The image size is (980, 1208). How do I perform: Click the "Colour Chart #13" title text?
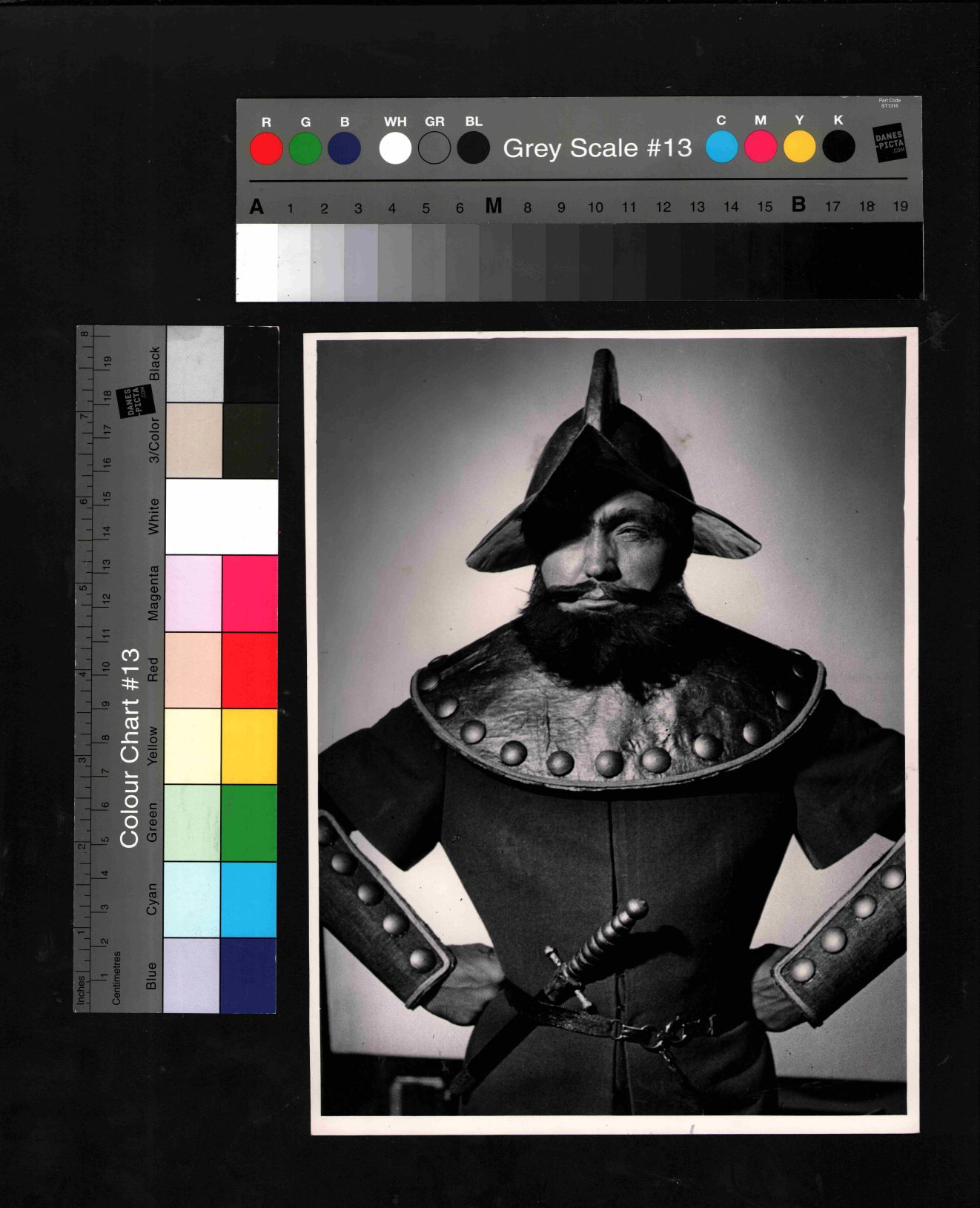[x=130, y=749]
